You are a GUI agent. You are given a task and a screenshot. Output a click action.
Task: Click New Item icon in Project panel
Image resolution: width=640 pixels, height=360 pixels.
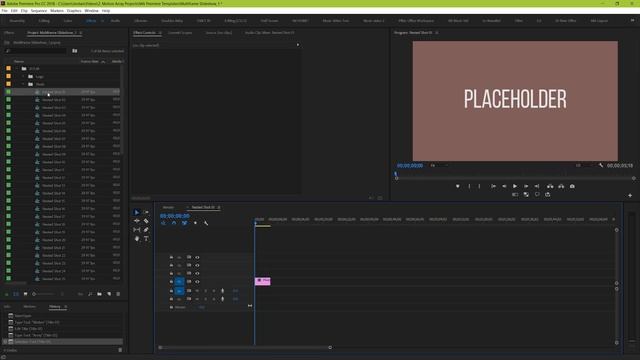[109, 294]
